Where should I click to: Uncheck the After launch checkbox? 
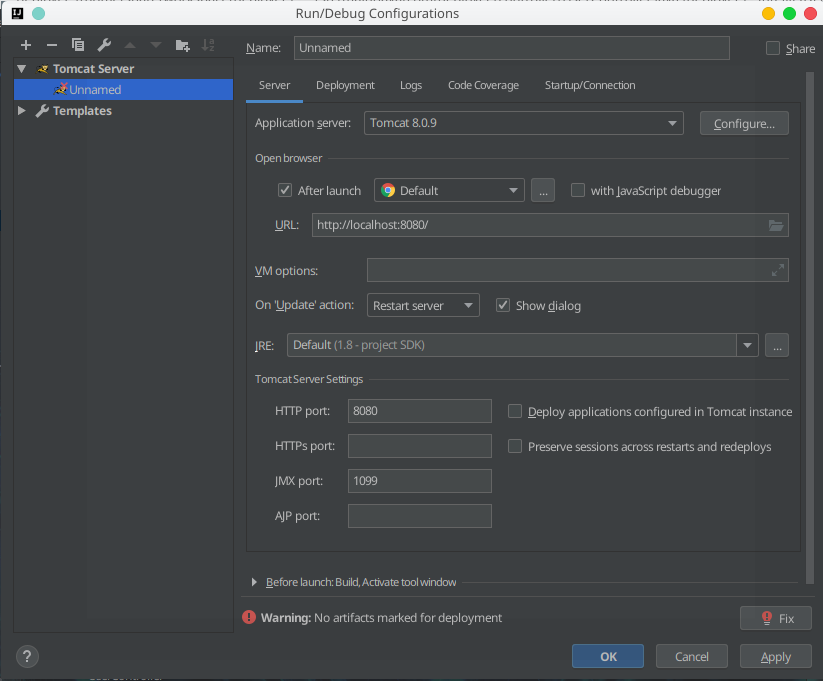click(x=285, y=190)
